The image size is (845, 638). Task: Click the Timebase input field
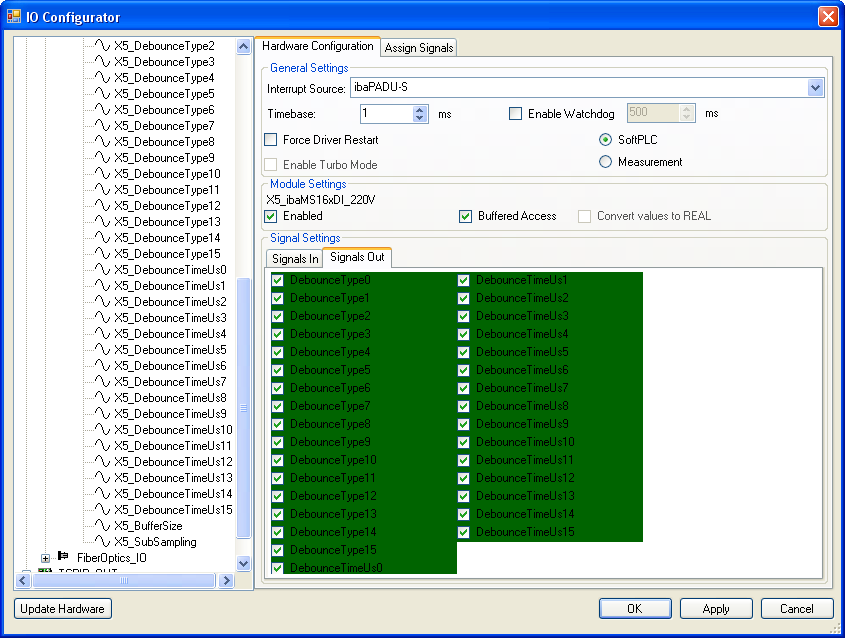point(385,114)
